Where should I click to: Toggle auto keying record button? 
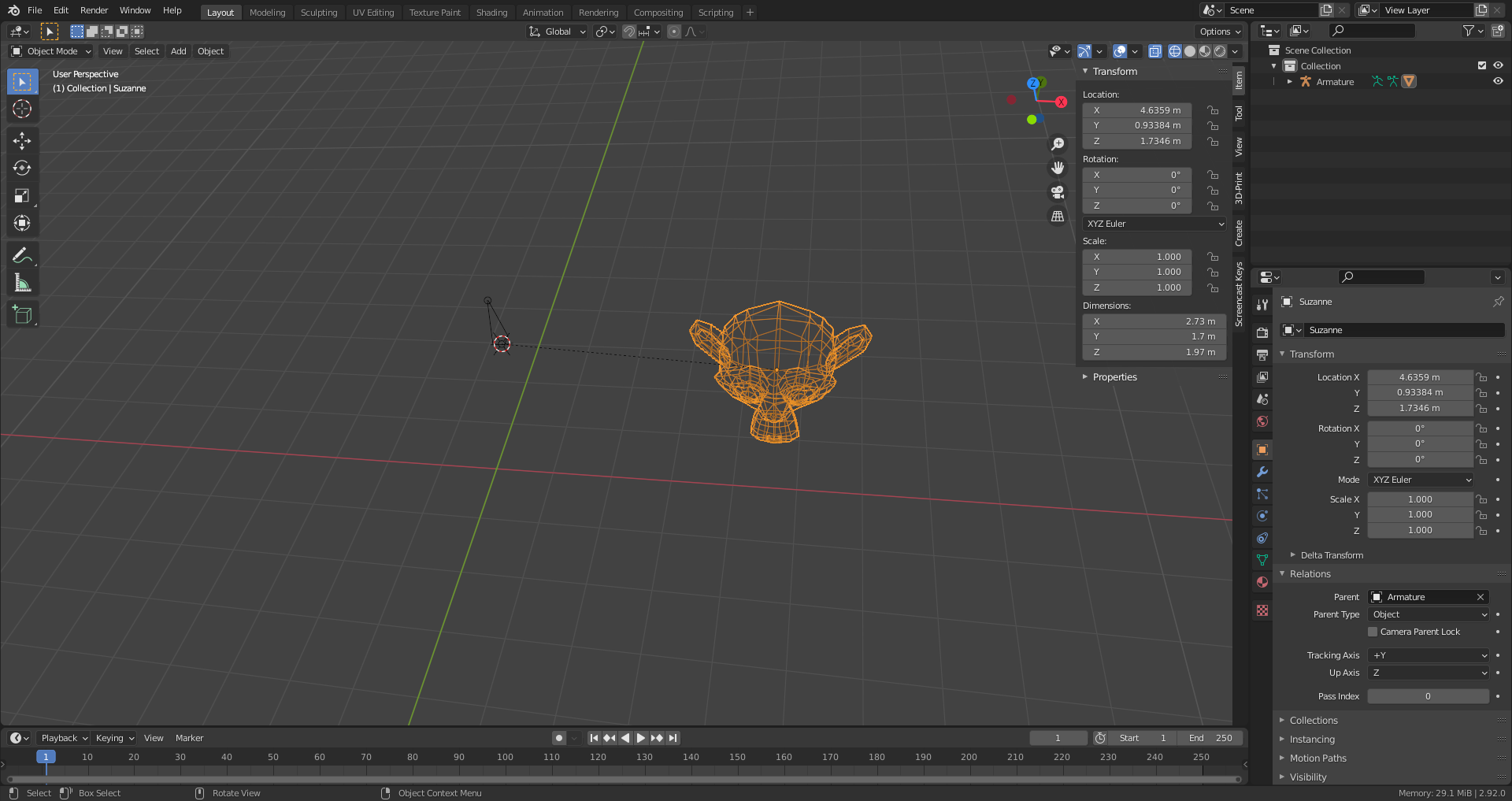click(559, 738)
